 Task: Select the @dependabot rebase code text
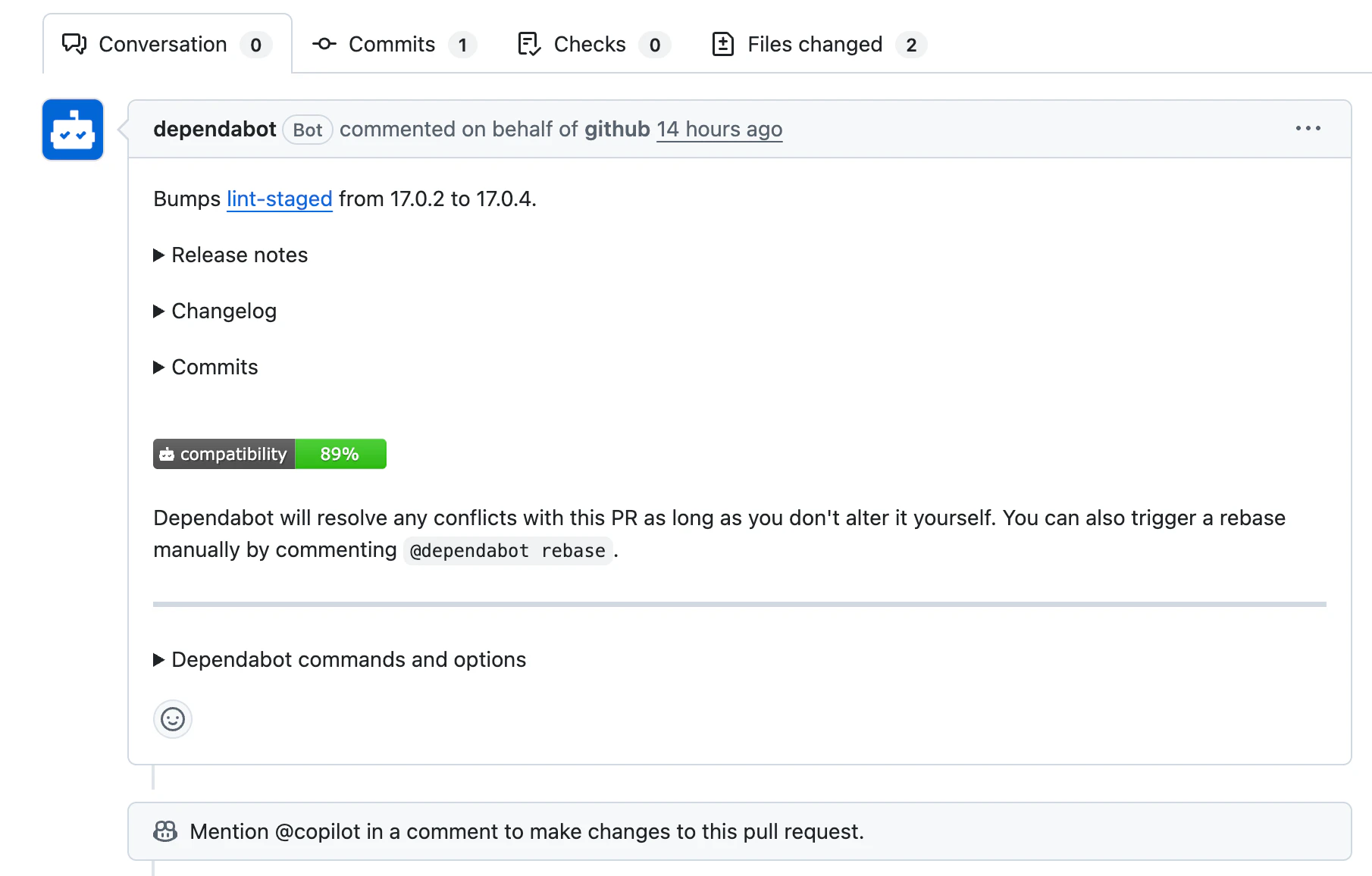(x=508, y=551)
